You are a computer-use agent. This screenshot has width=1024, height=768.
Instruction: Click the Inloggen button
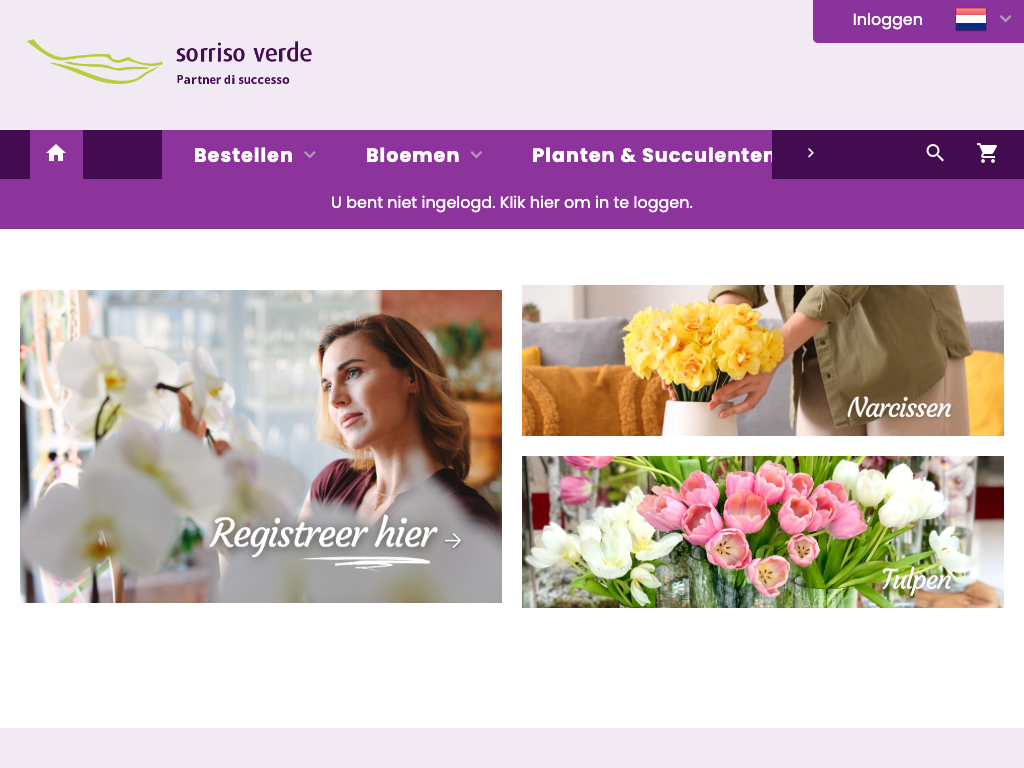point(887,20)
